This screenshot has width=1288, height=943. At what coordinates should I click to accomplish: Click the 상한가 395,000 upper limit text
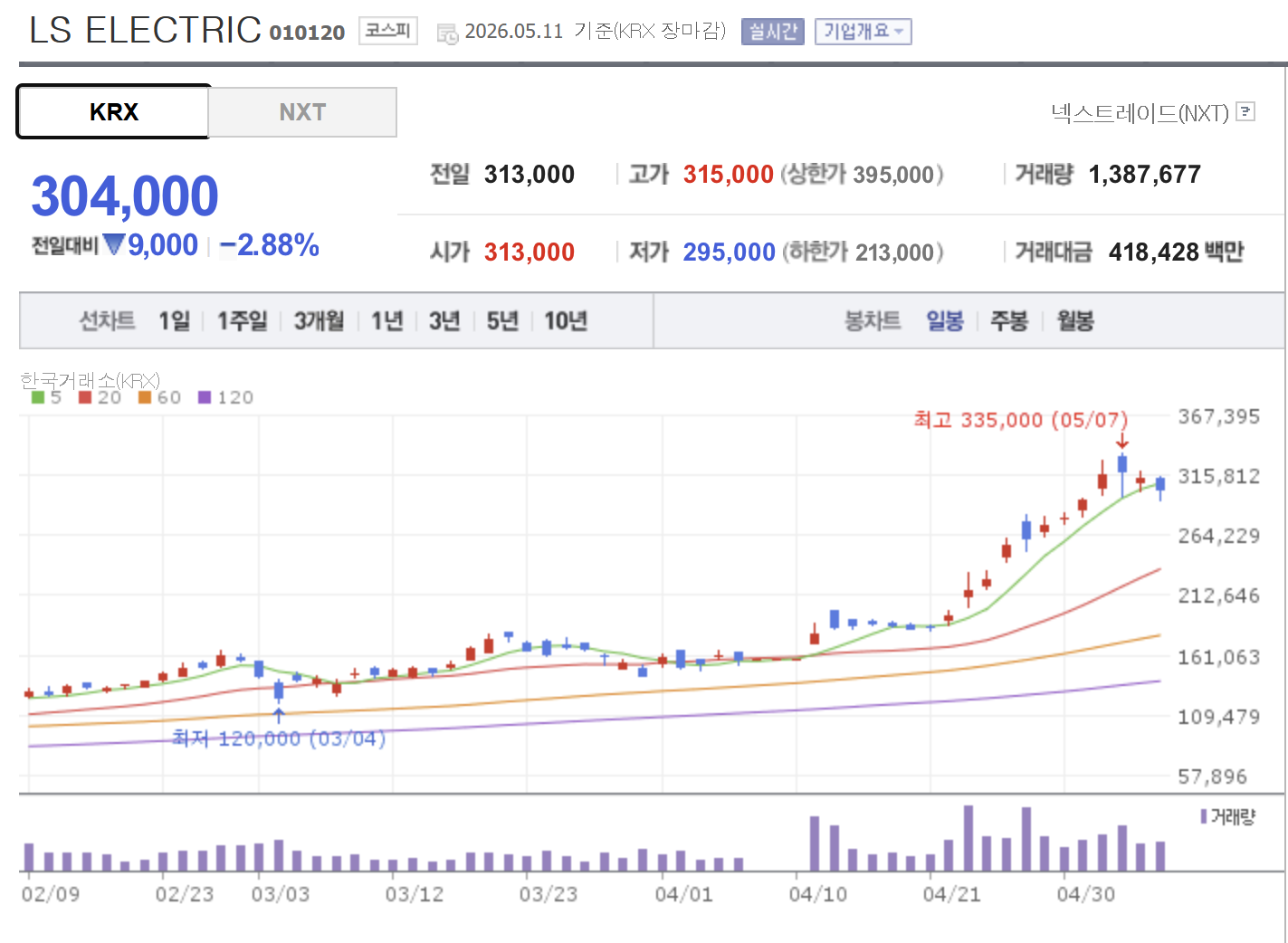pos(862,174)
